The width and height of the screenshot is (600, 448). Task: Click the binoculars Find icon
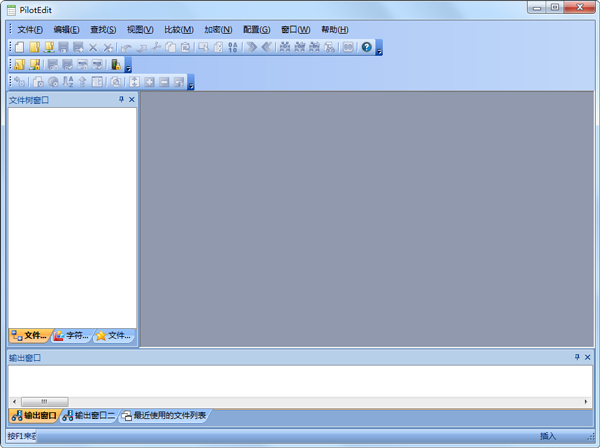[285, 47]
